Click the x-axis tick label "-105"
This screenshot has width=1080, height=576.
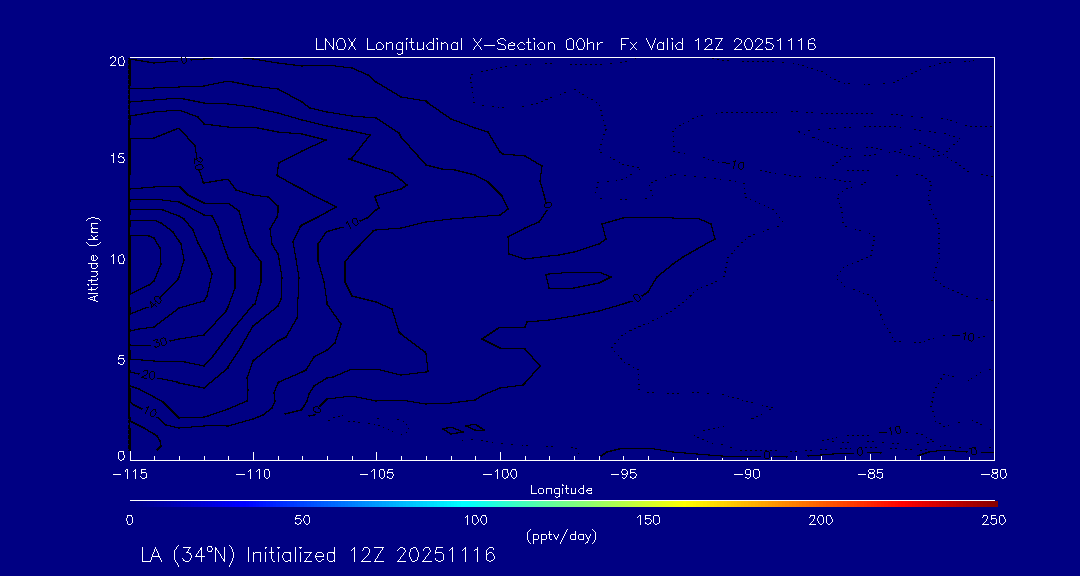tap(377, 475)
